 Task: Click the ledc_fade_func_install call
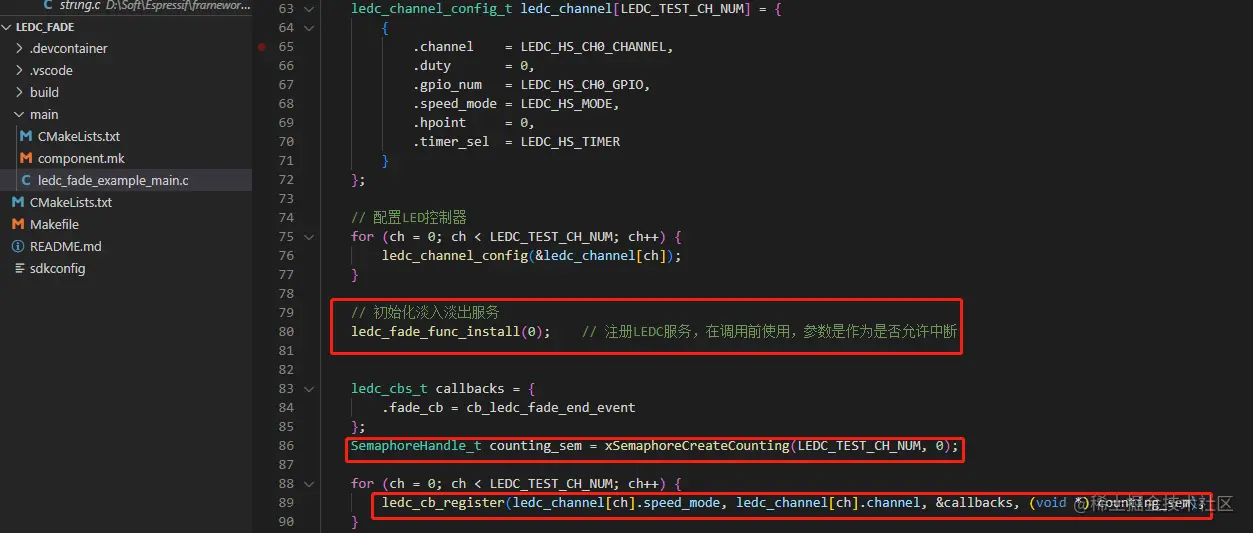tap(436, 331)
